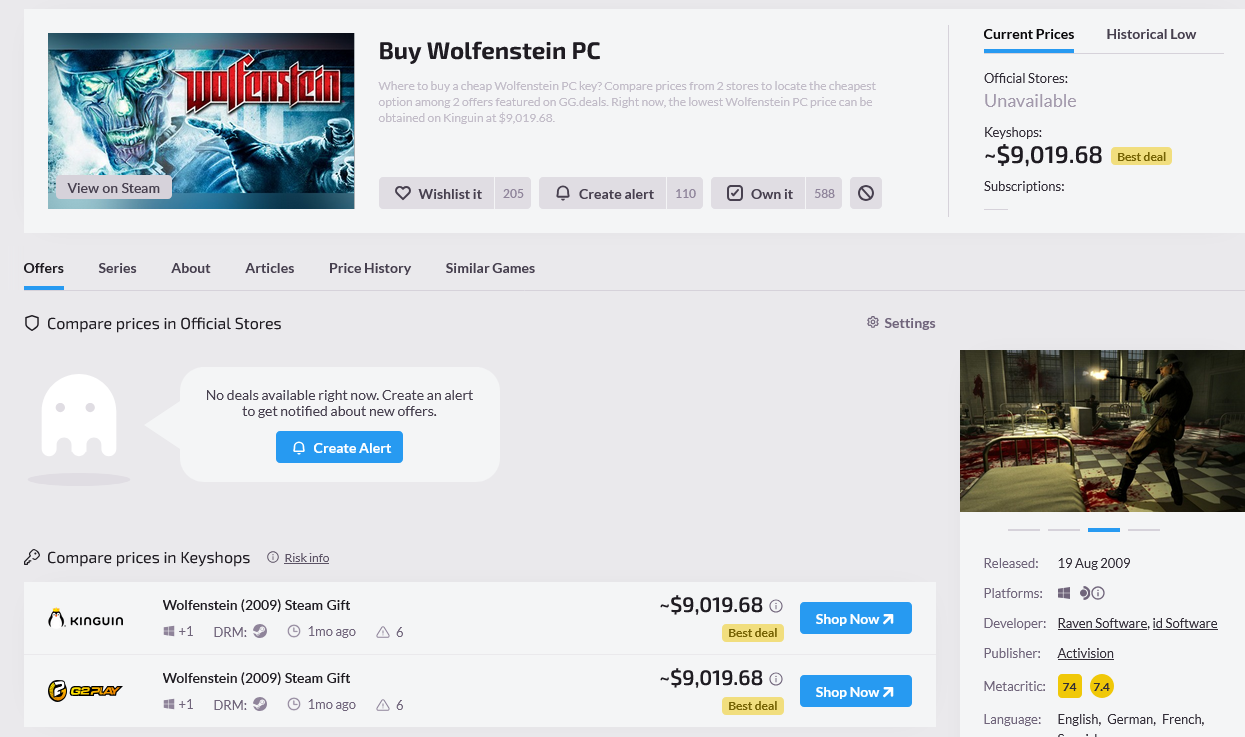The width and height of the screenshot is (1245, 737).
Task: Click clock icon in Kinguin row
Action: pyautogui.click(x=294, y=632)
